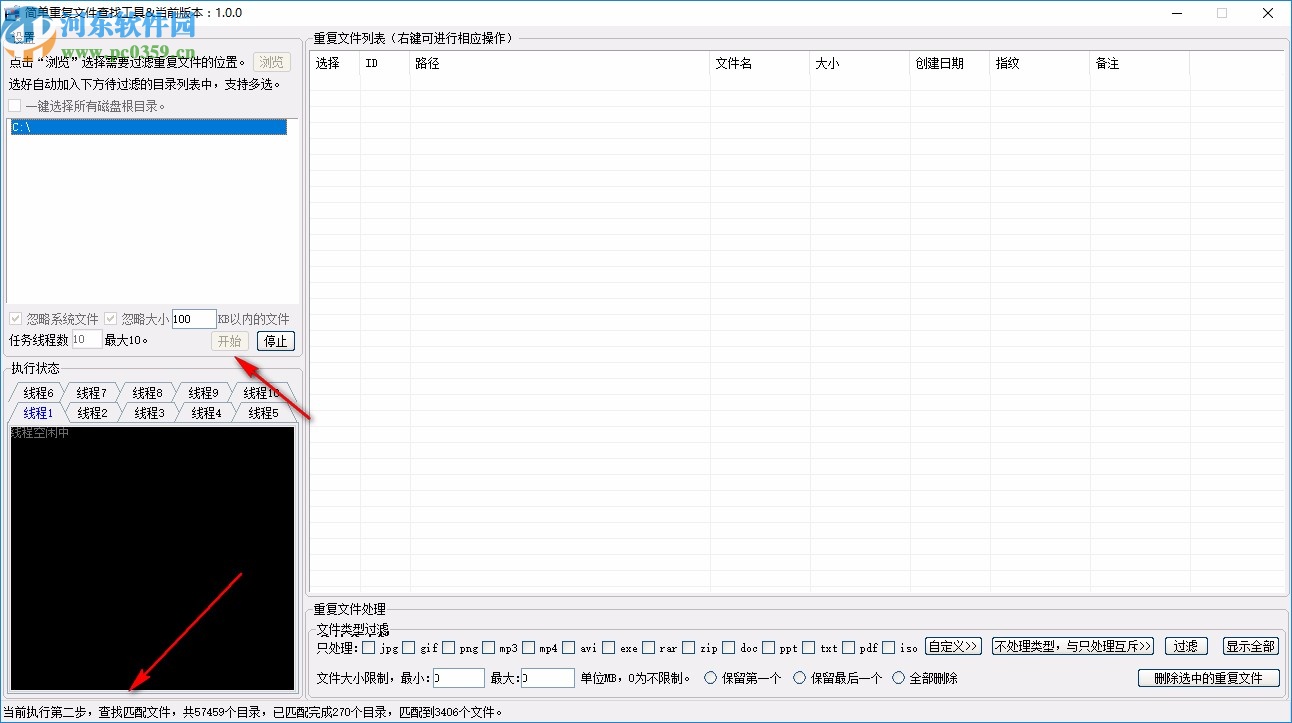
Task: Select the 保留最后一个 radio option
Action: click(800, 678)
